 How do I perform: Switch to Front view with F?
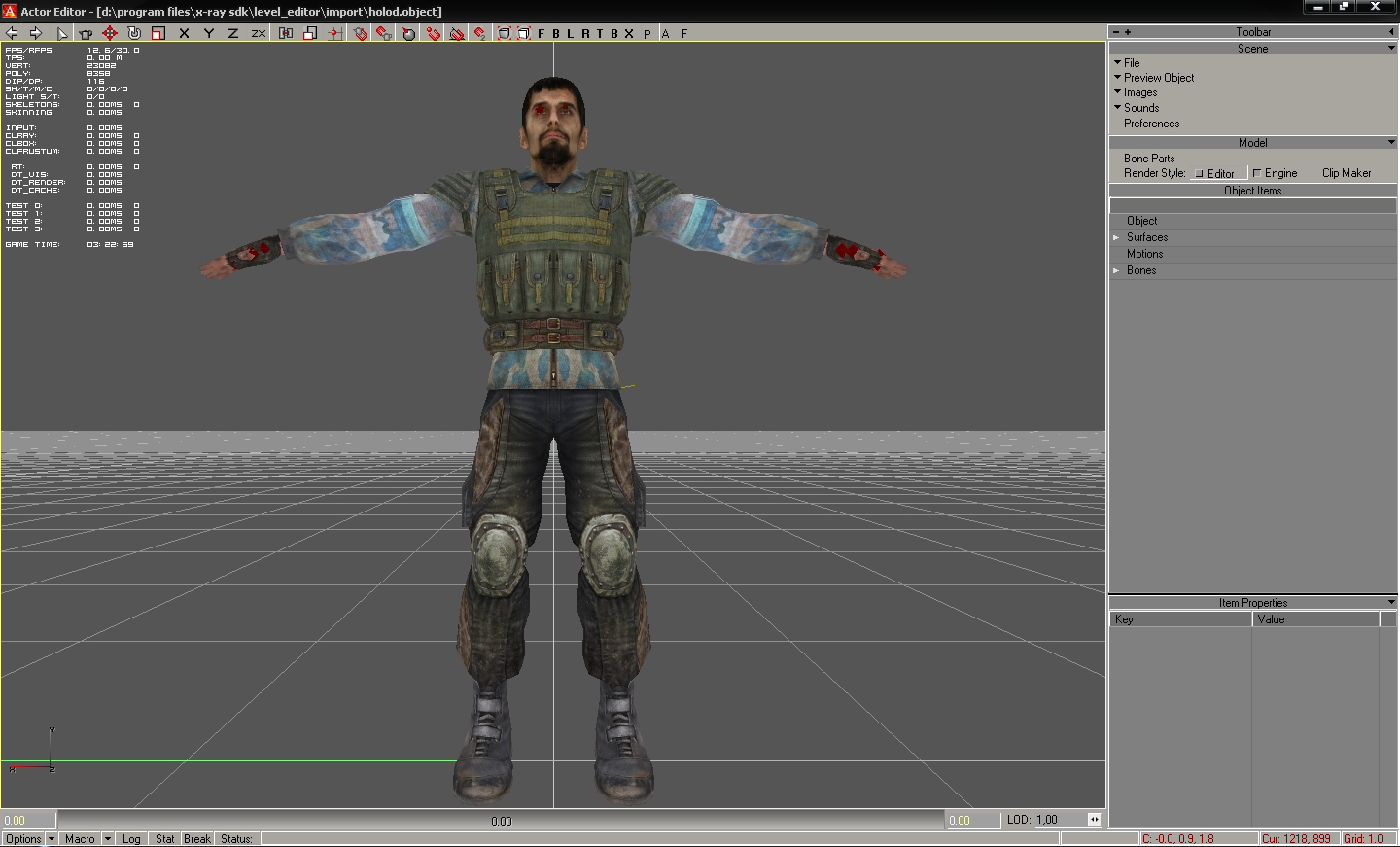click(x=542, y=33)
